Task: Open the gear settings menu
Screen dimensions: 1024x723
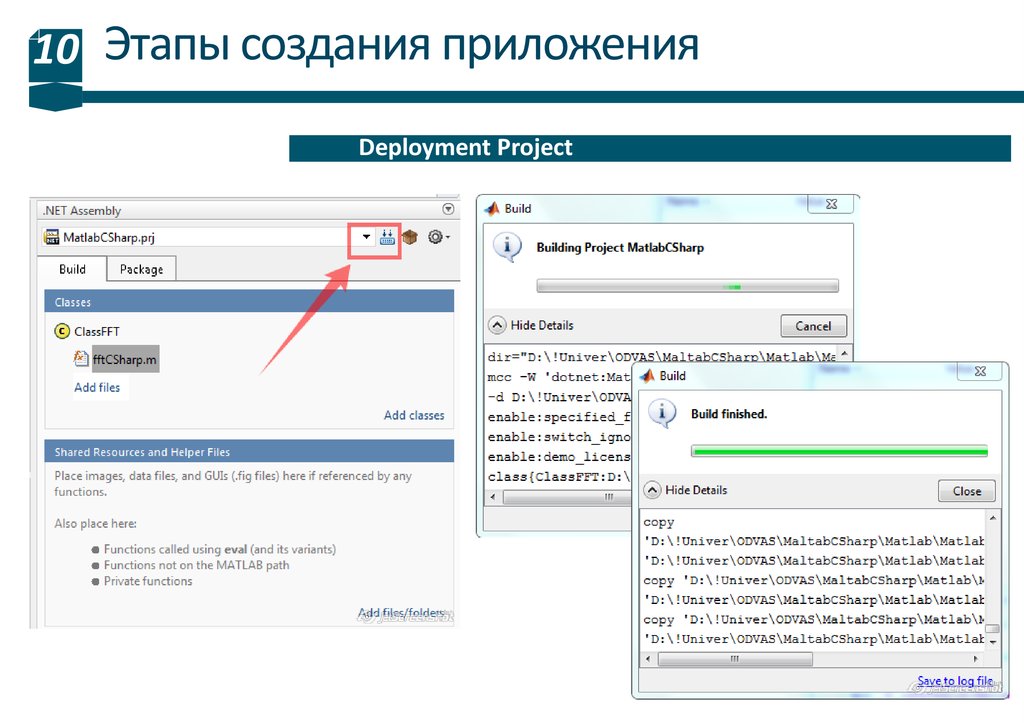Action: coord(437,238)
